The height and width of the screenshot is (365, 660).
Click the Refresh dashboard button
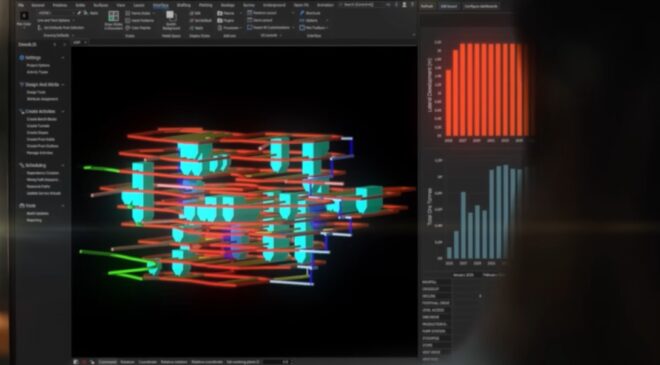click(427, 6)
